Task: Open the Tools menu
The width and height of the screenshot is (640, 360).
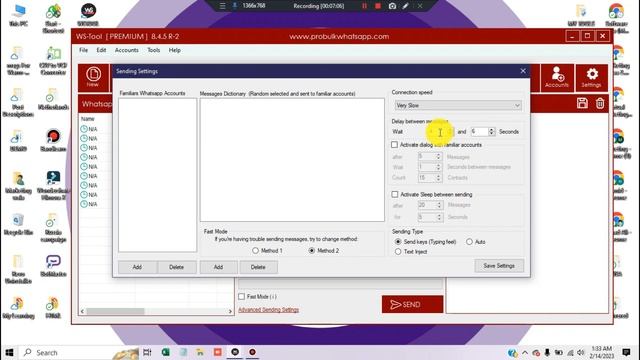Action: pos(153,50)
